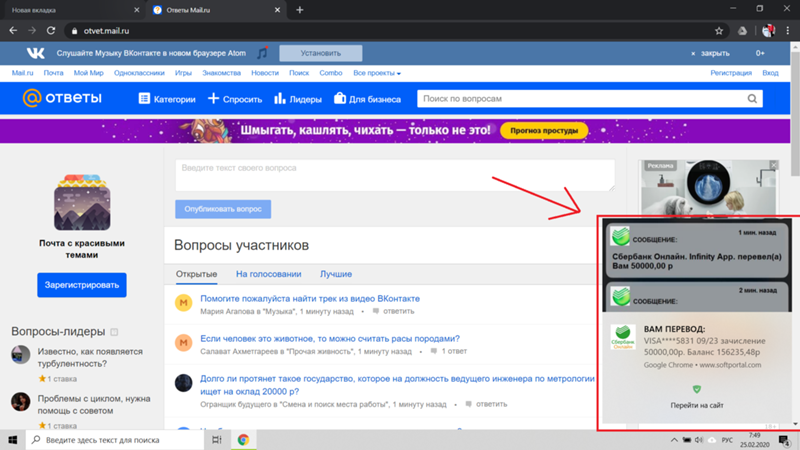The height and width of the screenshot is (450, 800).
Task: Switch to the Открытые tab
Action: [196, 274]
